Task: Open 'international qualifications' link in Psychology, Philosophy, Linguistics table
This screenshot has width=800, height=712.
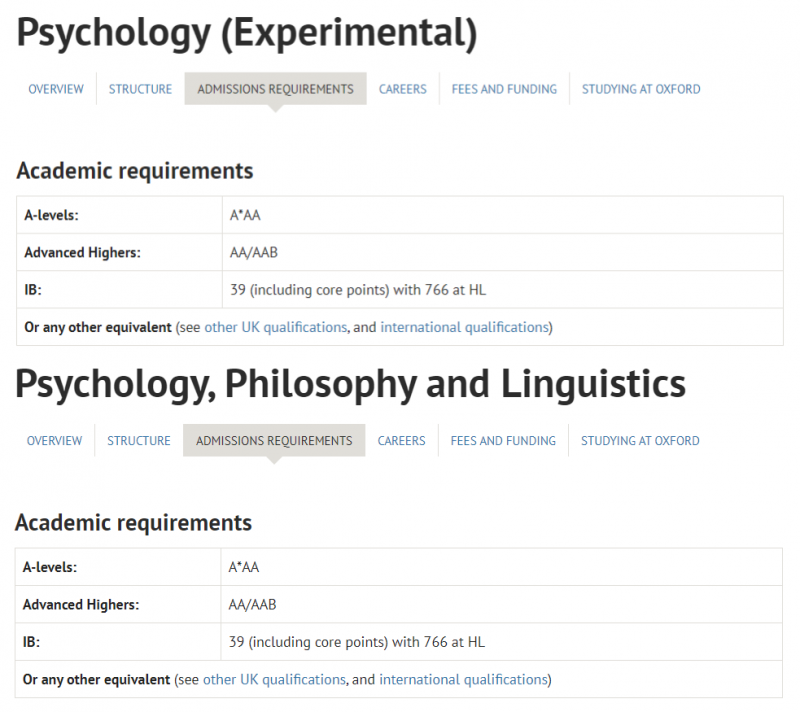Action: coord(463,680)
